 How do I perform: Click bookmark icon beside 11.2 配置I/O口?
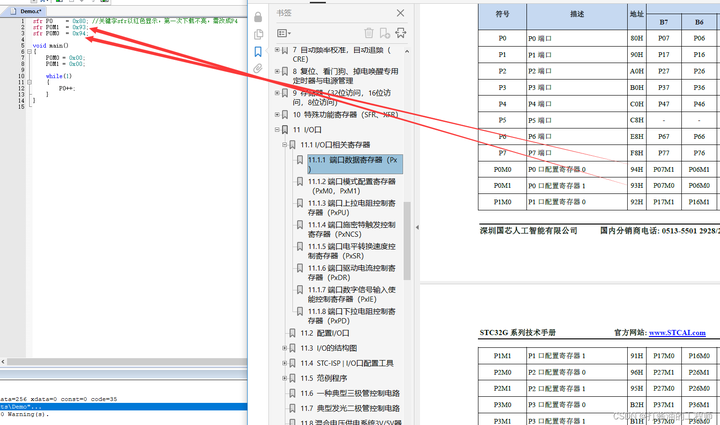[x=292, y=333]
